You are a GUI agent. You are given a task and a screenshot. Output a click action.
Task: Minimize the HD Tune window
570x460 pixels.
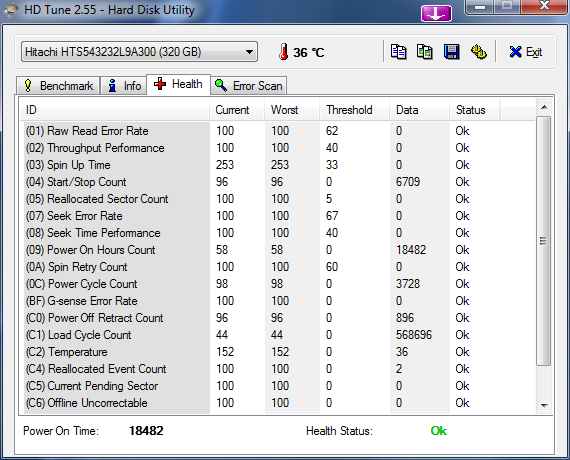pos(479,7)
